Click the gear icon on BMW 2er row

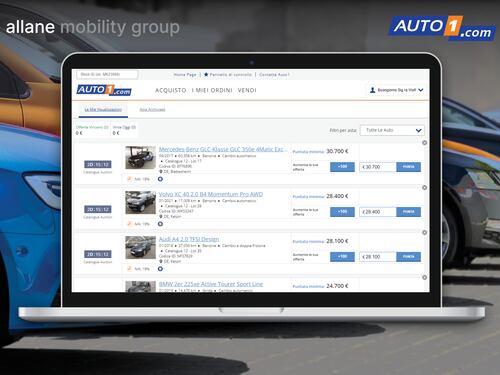coord(424,277)
